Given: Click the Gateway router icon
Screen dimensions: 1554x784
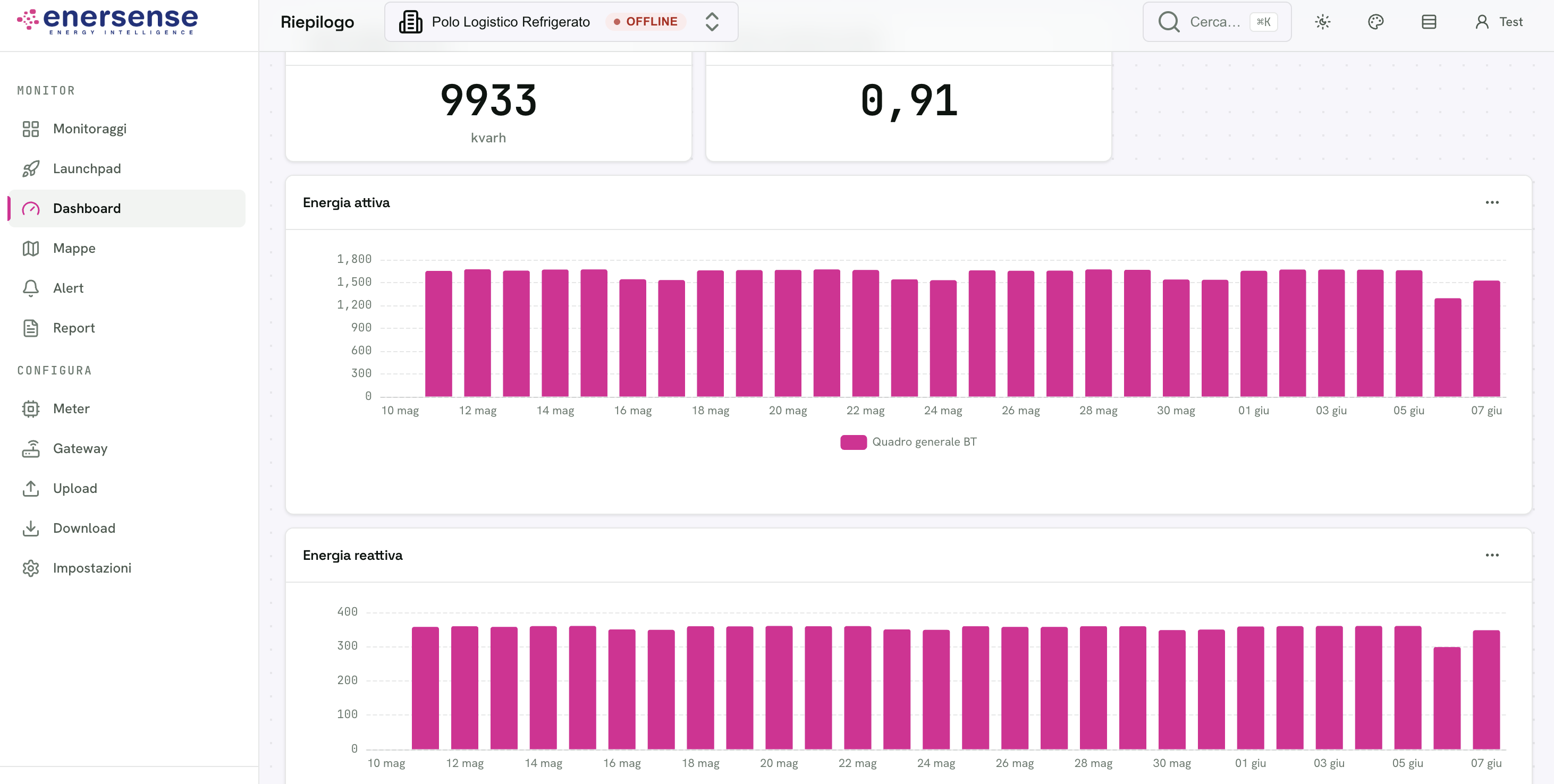Looking at the screenshot, I should point(31,449).
